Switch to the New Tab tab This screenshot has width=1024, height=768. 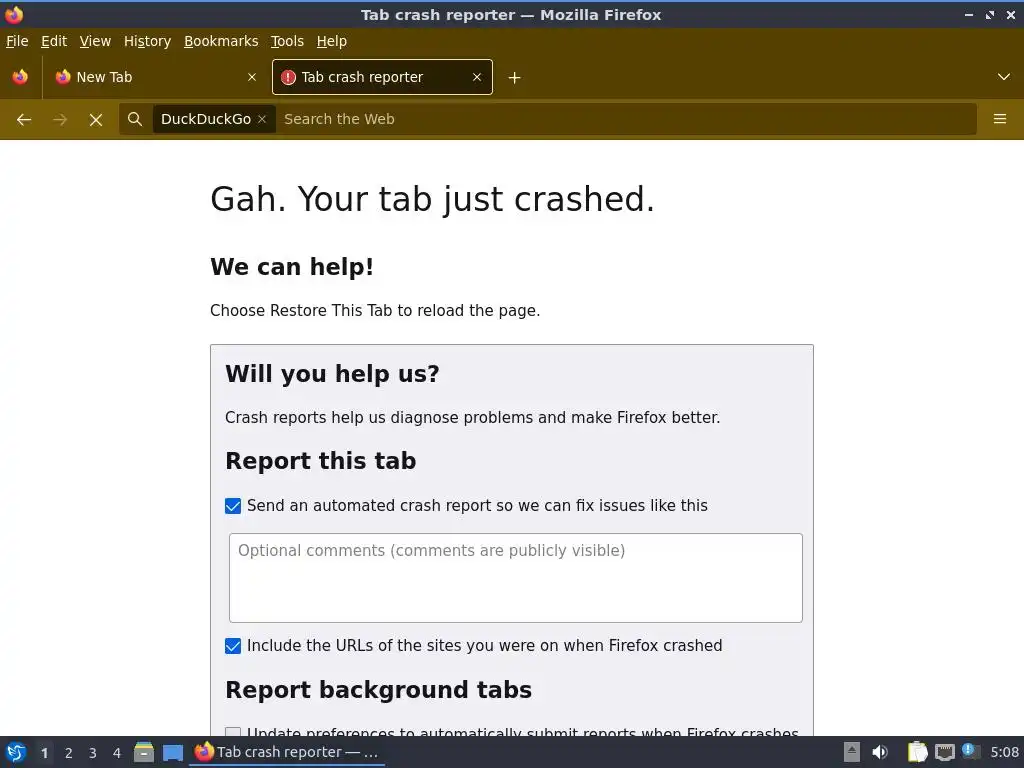pos(157,77)
